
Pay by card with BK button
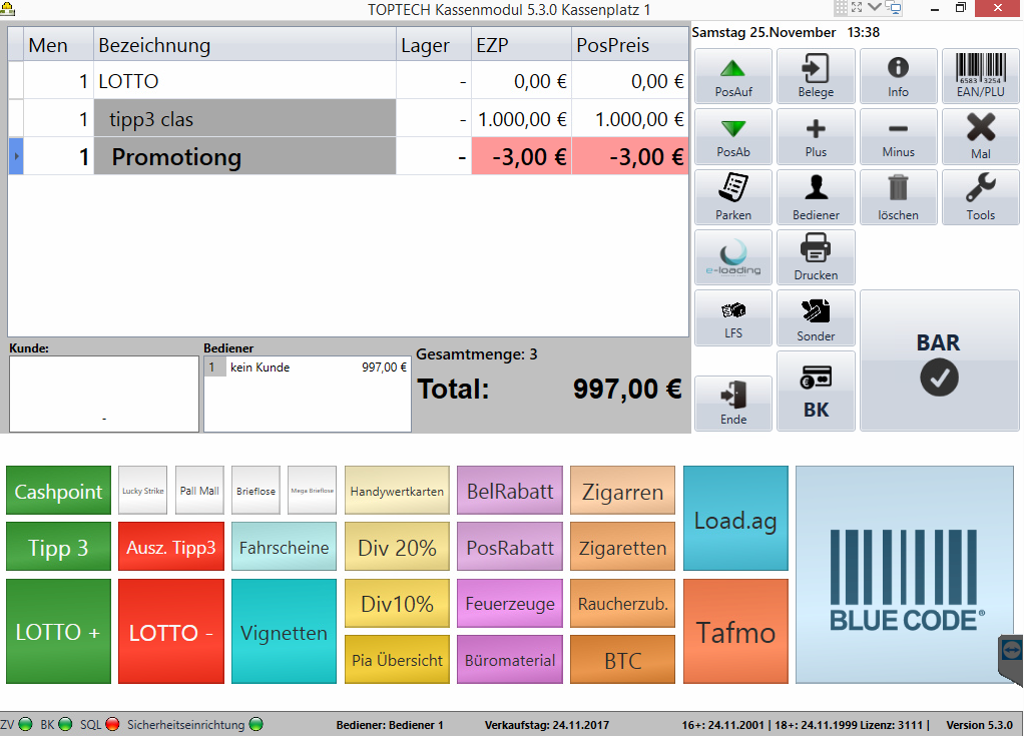[816, 391]
